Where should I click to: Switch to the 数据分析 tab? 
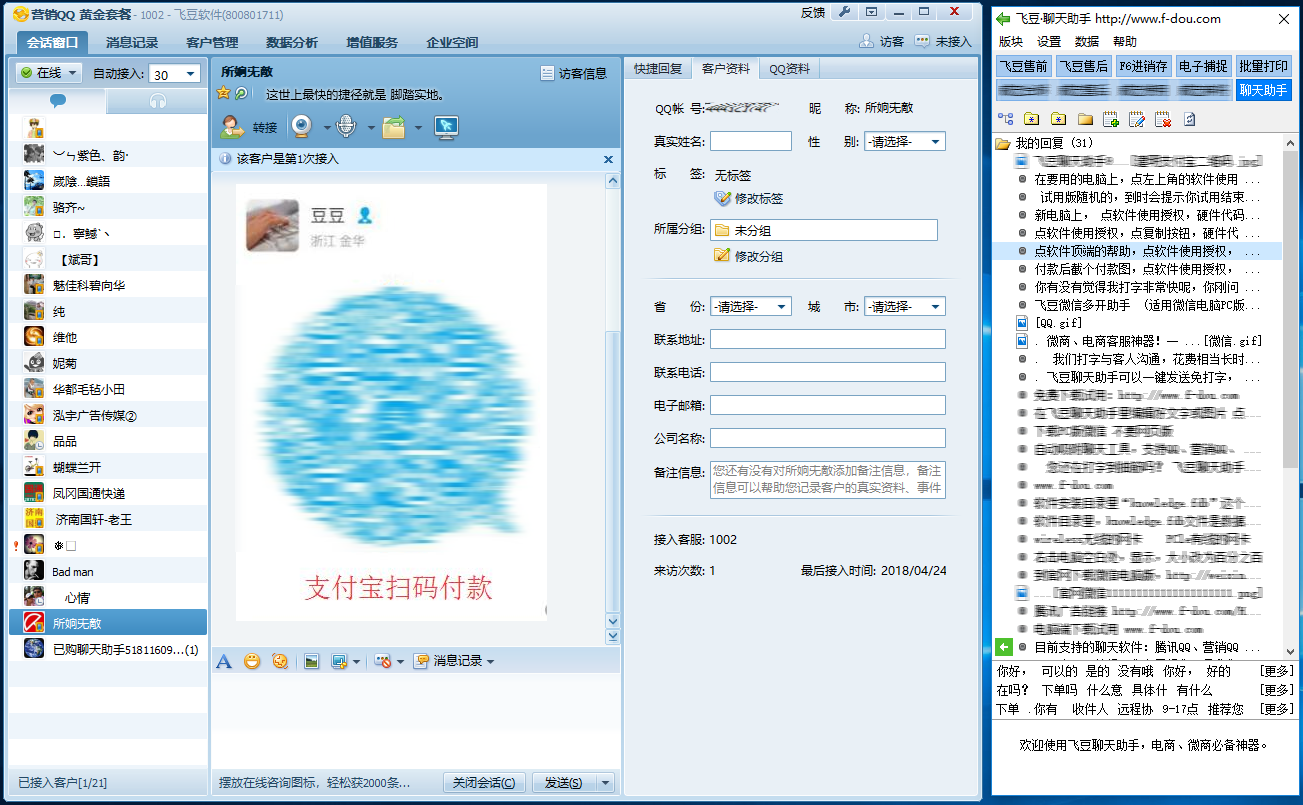(x=292, y=43)
